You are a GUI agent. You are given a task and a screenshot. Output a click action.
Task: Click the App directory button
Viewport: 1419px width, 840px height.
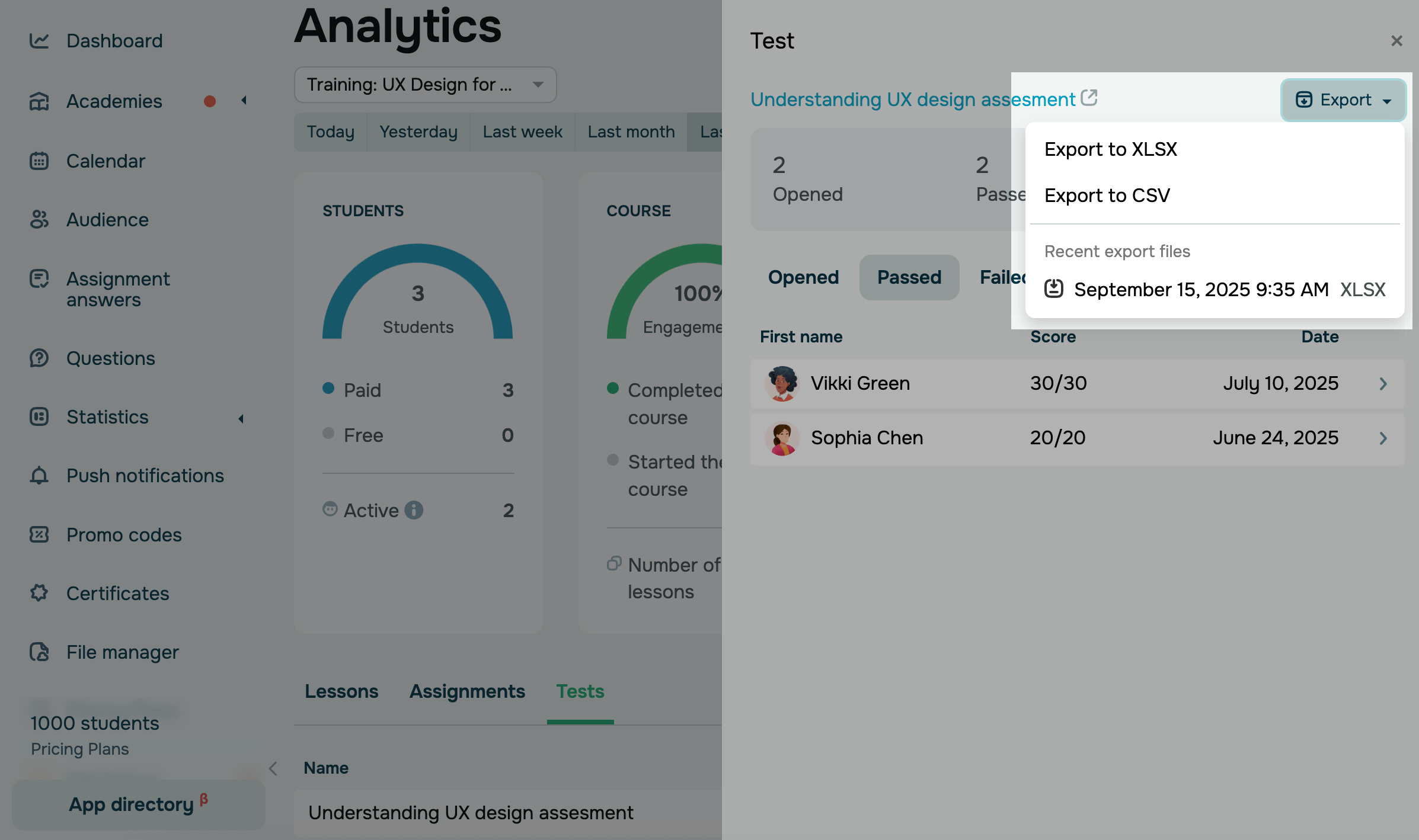(x=138, y=804)
